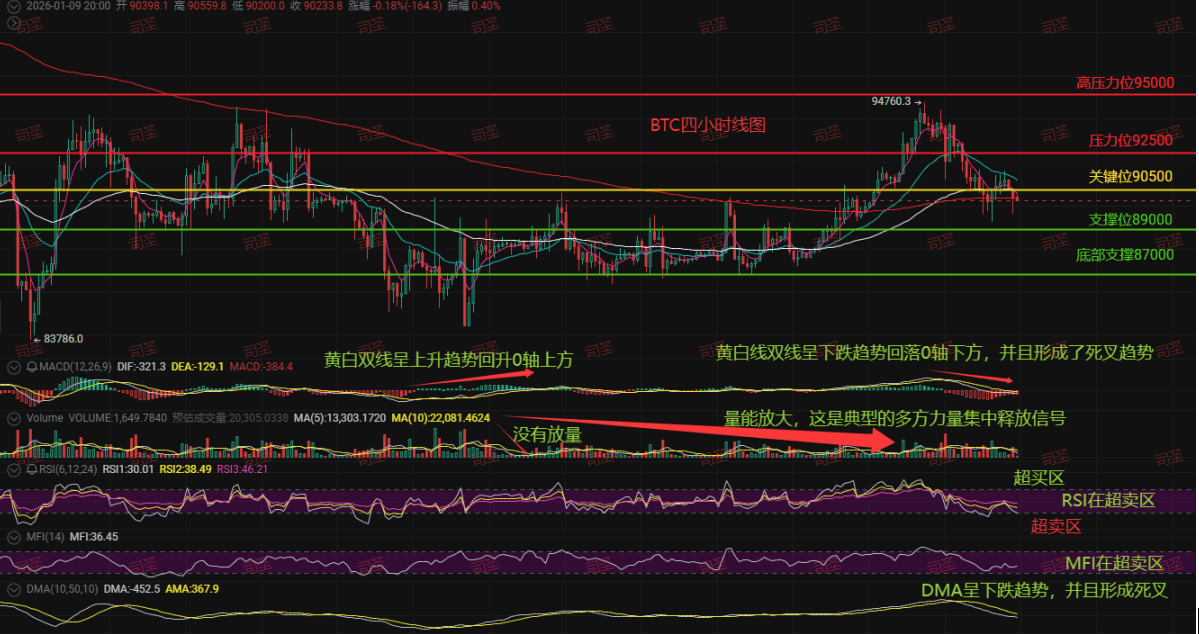Open the Volume indicator label
Image resolution: width=1199 pixels, height=634 pixels.
click(x=44, y=418)
